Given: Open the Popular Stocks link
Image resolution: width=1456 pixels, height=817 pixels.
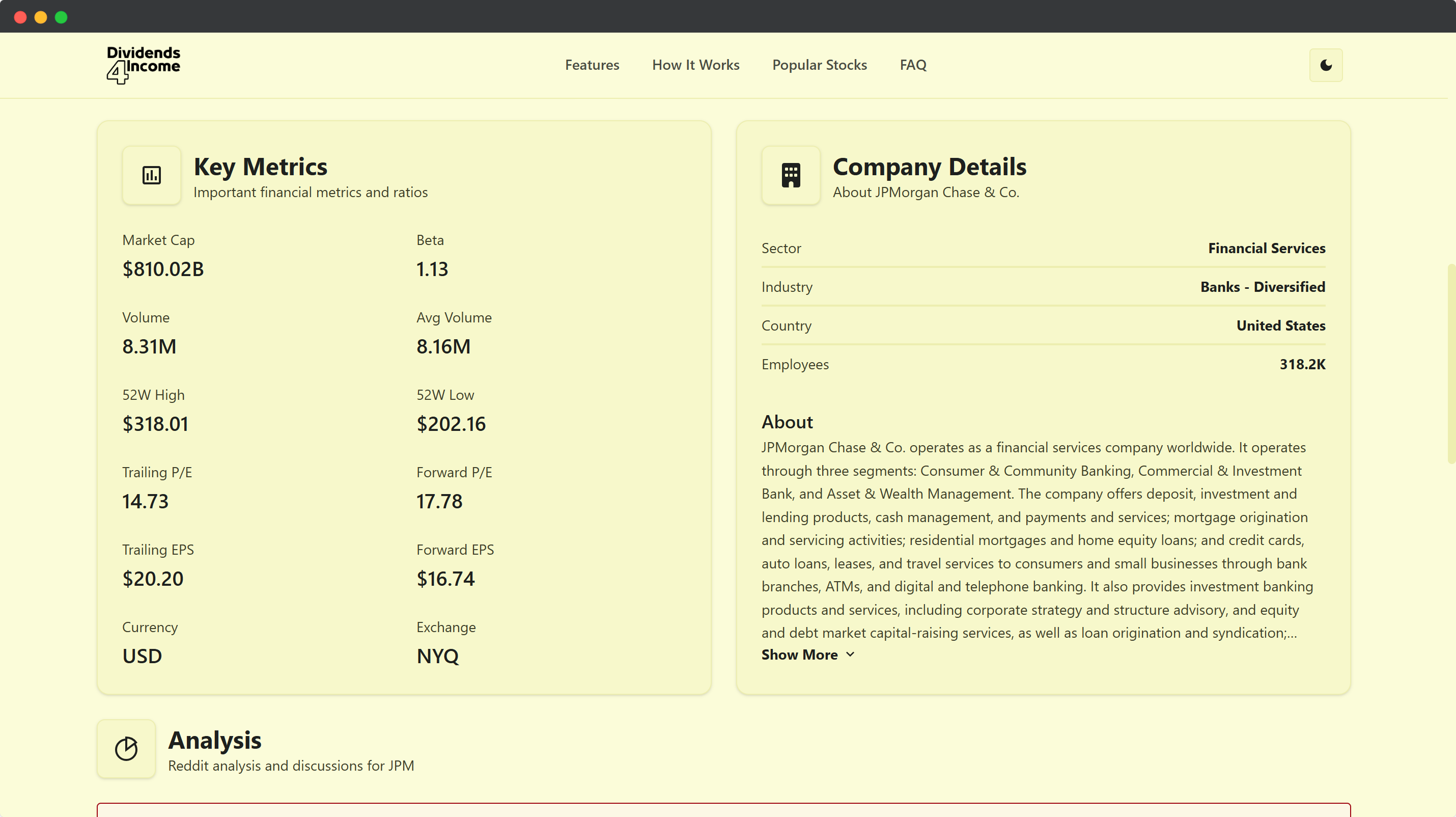Looking at the screenshot, I should click(x=819, y=65).
